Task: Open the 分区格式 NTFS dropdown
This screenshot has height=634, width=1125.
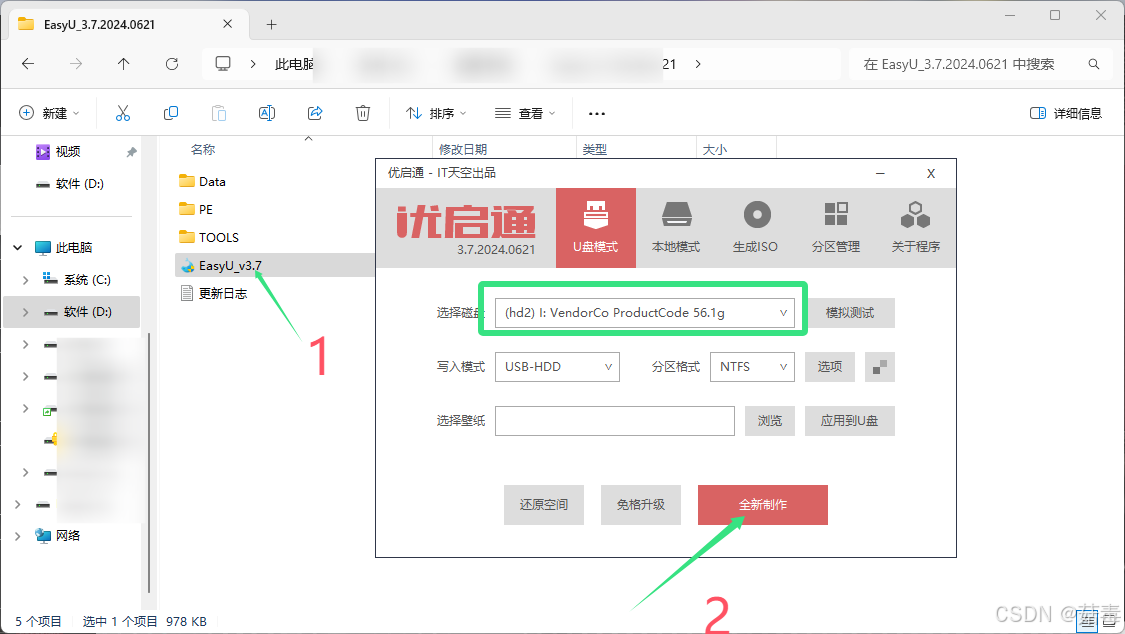Action: [752, 366]
